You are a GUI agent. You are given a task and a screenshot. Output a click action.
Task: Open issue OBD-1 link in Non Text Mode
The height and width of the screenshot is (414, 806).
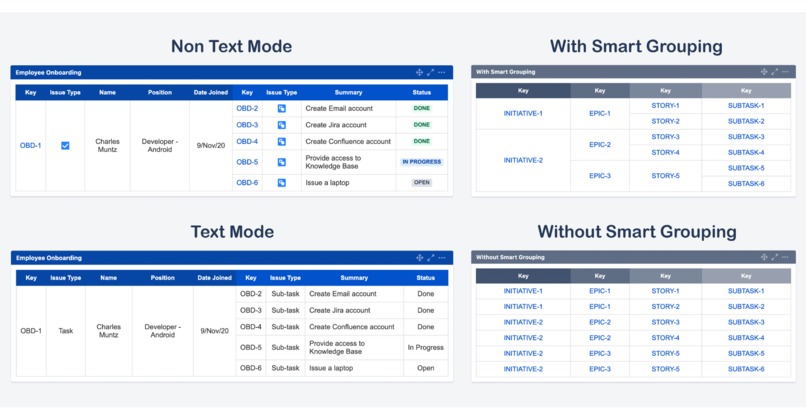tap(30, 146)
